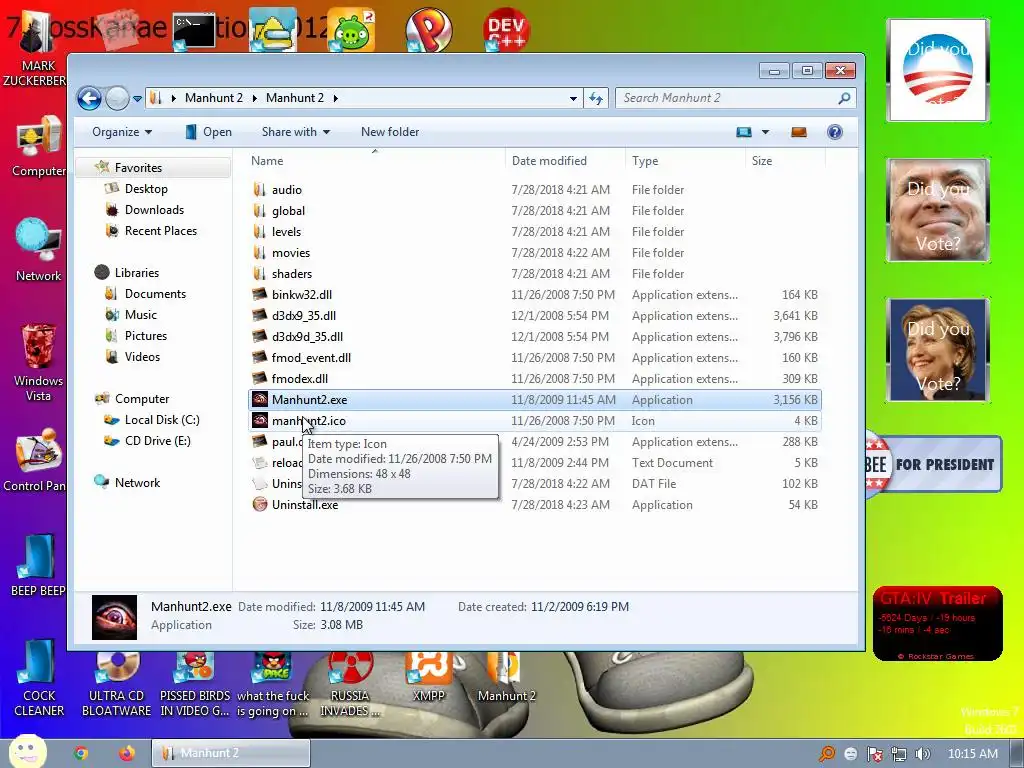Click the Manhunt 2 taskbar window button
Screen dimensions: 1024x768
pos(231,753)
